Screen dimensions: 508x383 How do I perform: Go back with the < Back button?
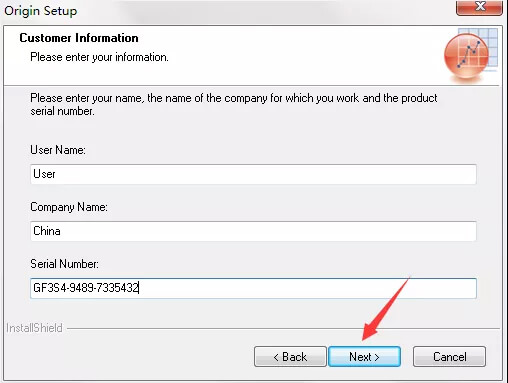pyautogui.click(x=290, y=357)
